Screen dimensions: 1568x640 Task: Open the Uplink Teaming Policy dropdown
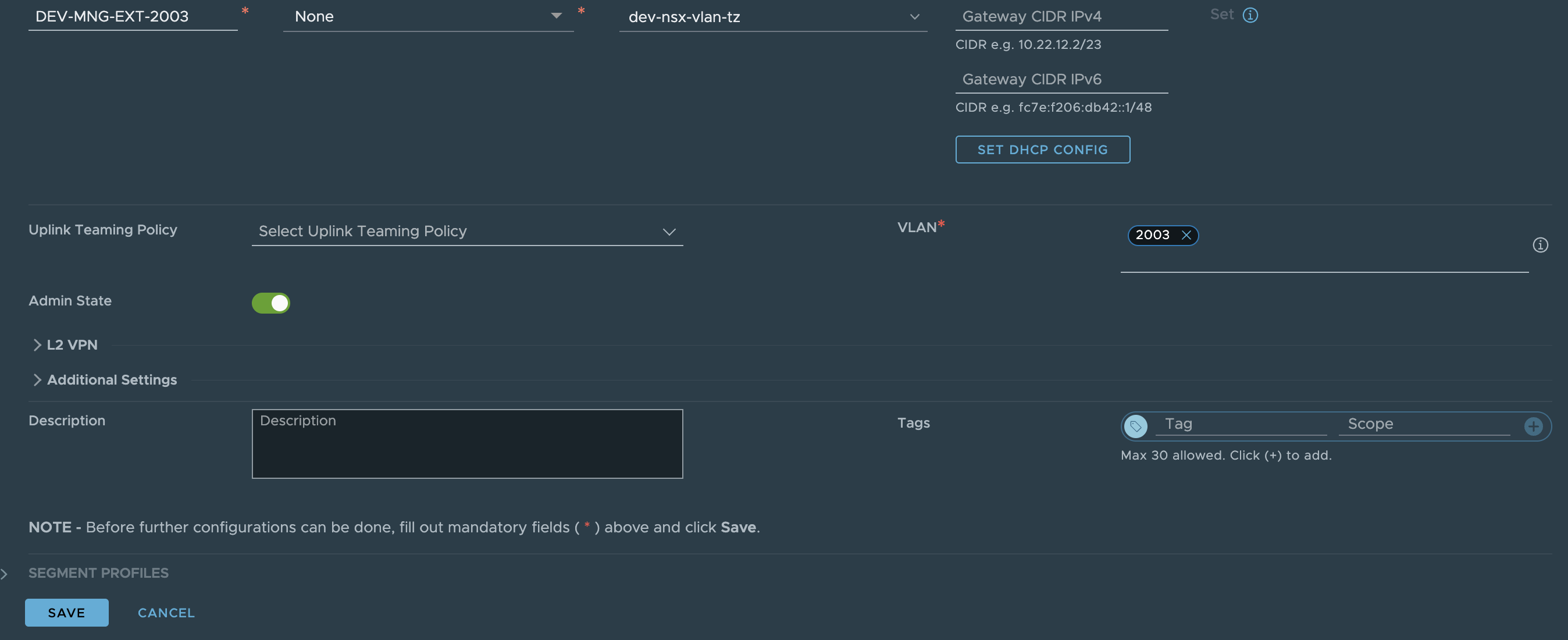coord(467,232)
